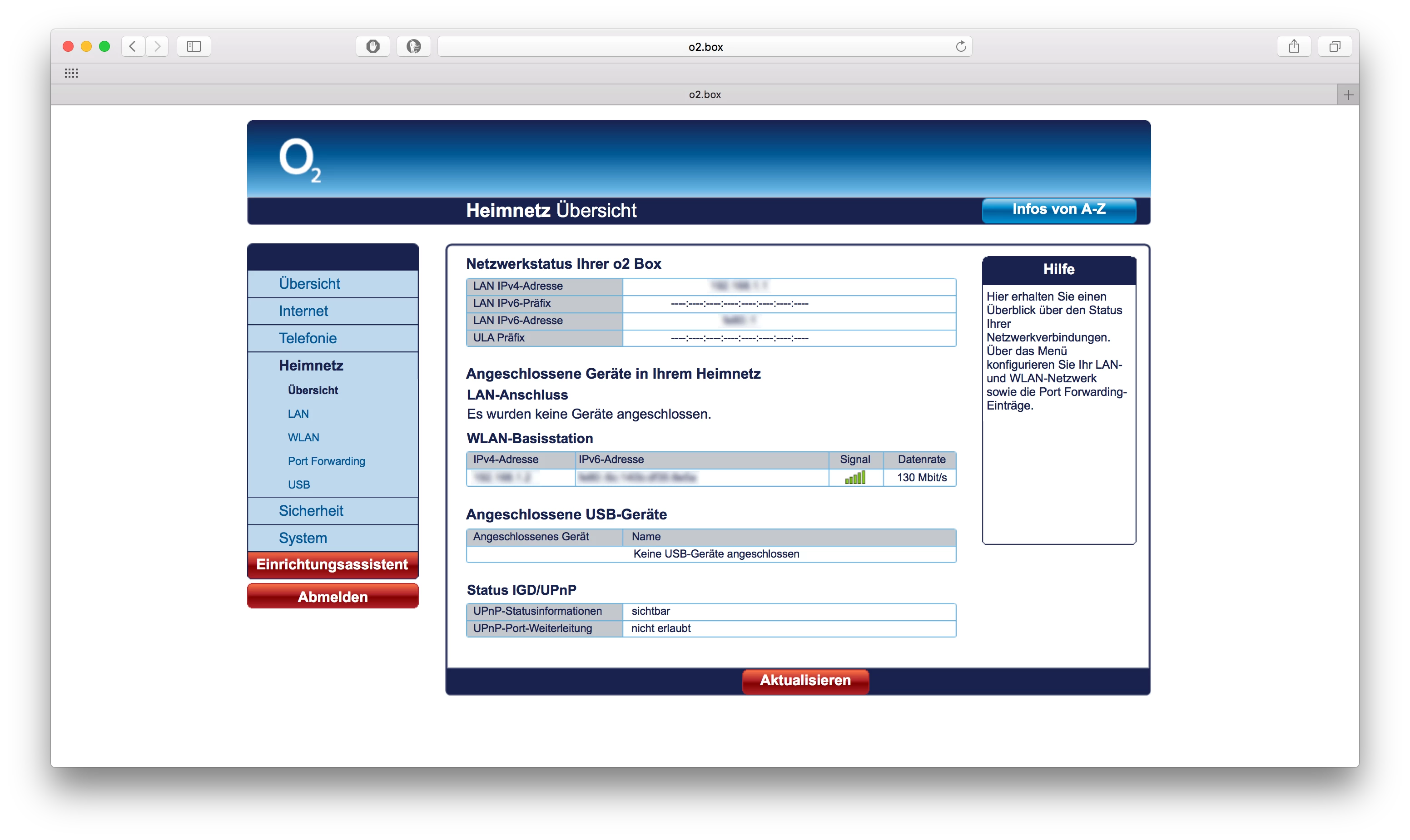This screenshot has width=1410, height=840.
Task: Toggle the Safari sidebar icon
Action: pyautogui.click(x=194, y=46)
